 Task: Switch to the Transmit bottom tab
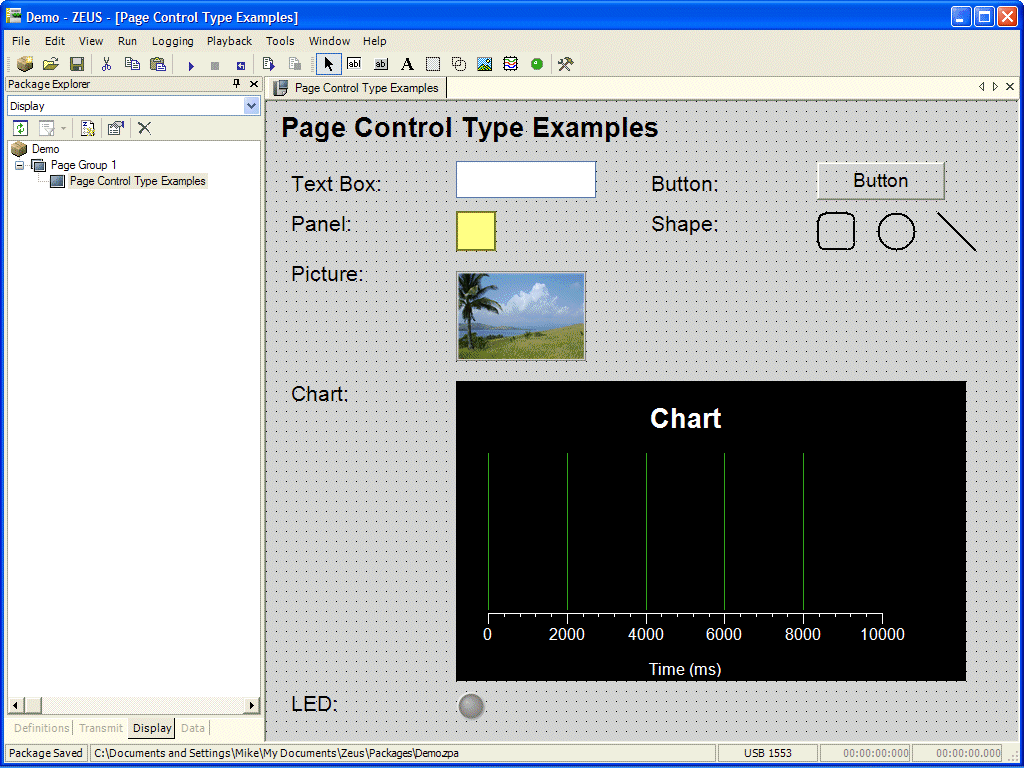tap(101, 728)
